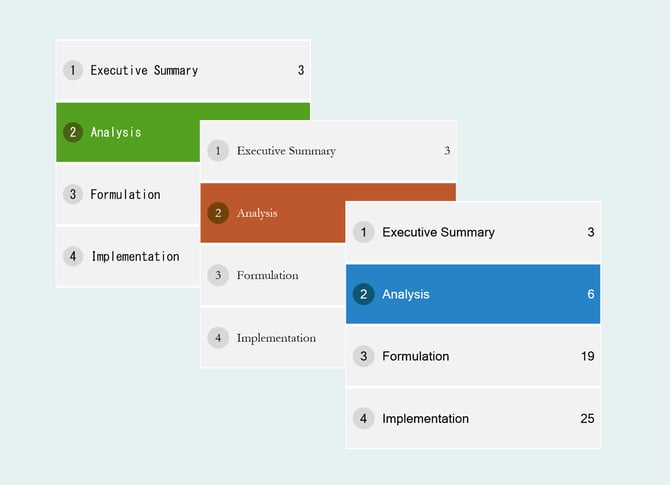Viewport: 670px width, 485px height.
Task: Click page number 6 on the blue Analysis row
Action: click(x=591, y=294)
